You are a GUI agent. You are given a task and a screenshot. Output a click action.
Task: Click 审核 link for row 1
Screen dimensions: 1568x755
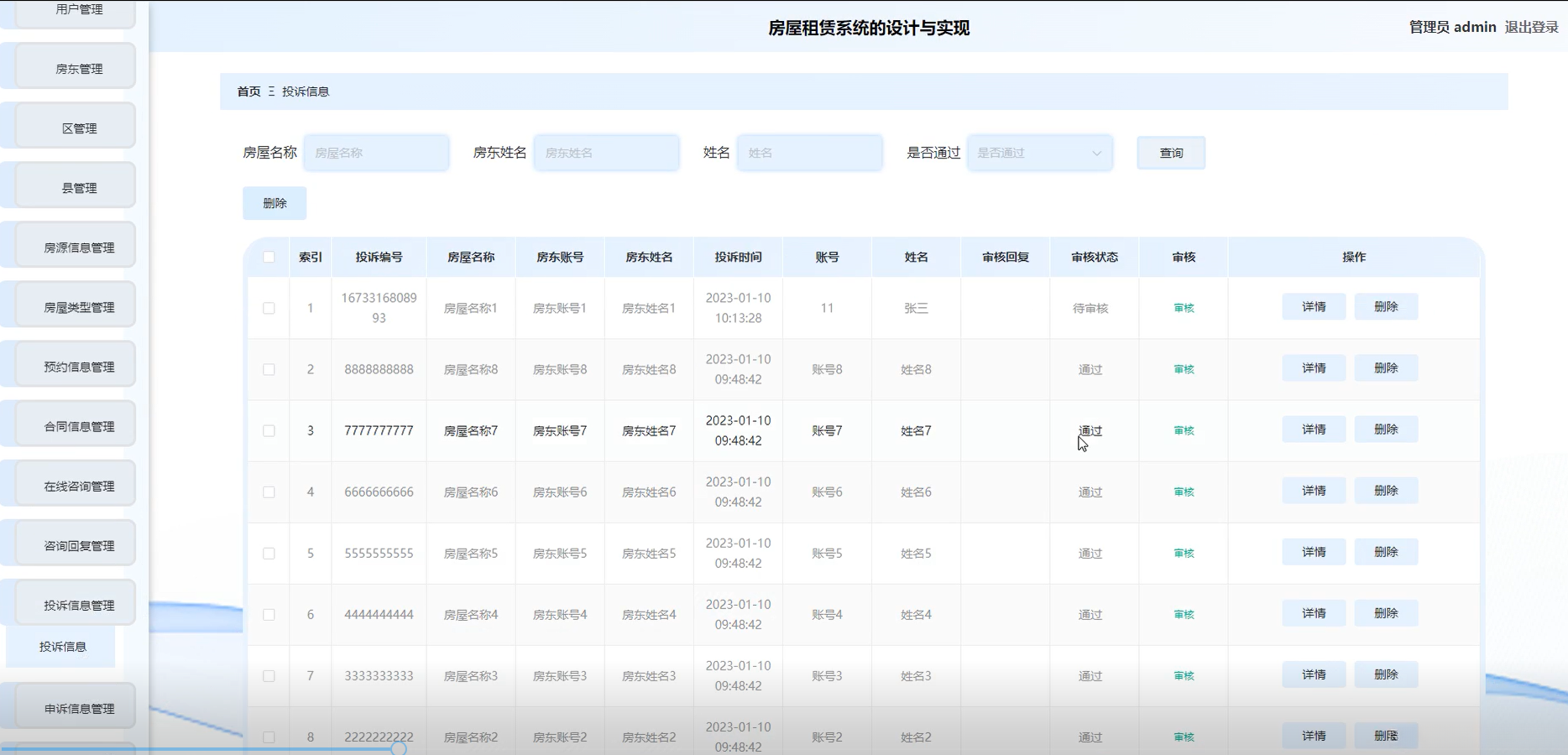point(1184,308)
